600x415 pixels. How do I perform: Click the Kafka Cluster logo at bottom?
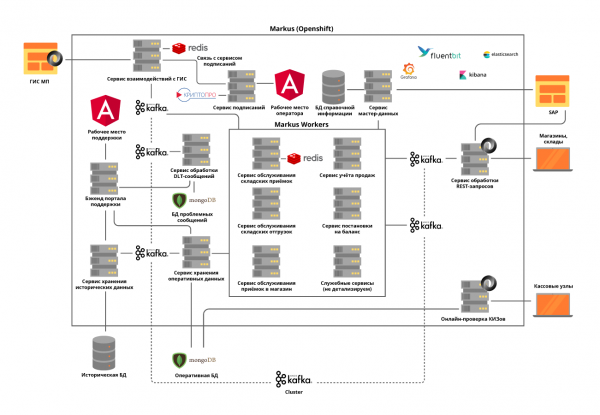tap(294, 380)
